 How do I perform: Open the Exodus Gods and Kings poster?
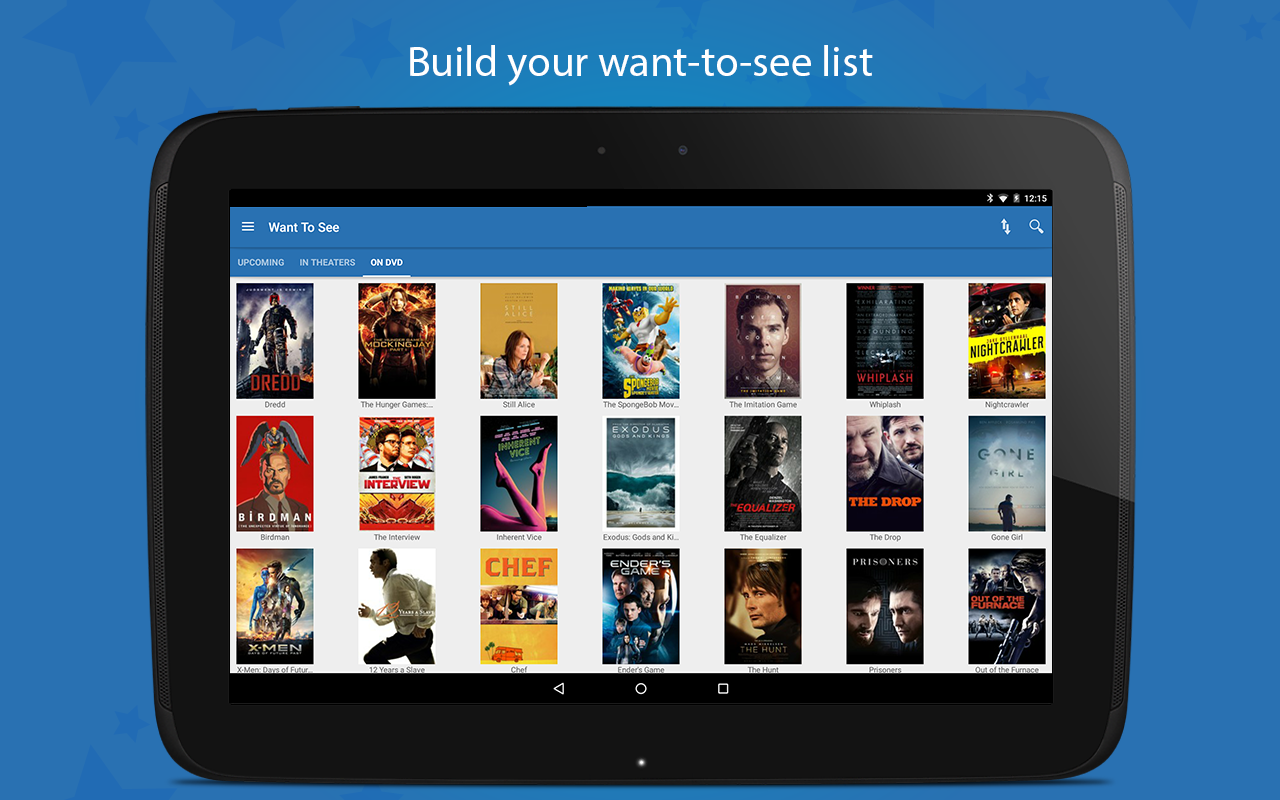coord(641,474)
